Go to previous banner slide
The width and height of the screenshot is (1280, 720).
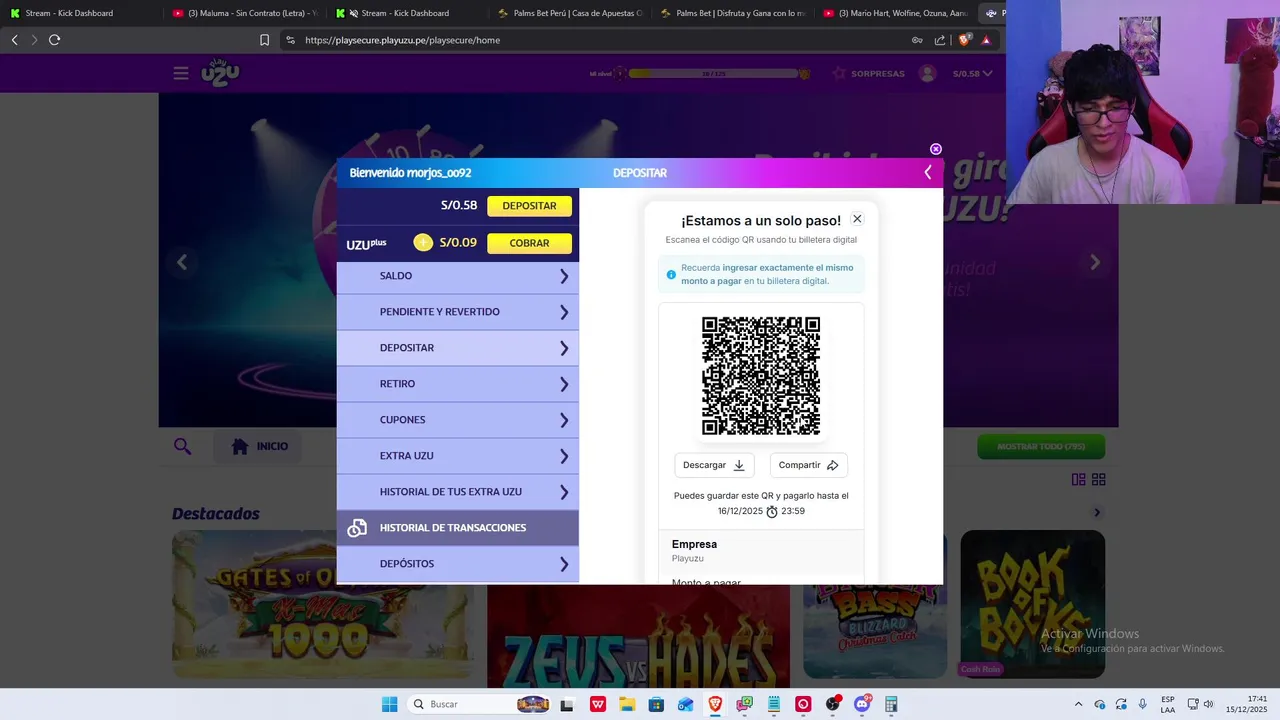click(182, 262)
